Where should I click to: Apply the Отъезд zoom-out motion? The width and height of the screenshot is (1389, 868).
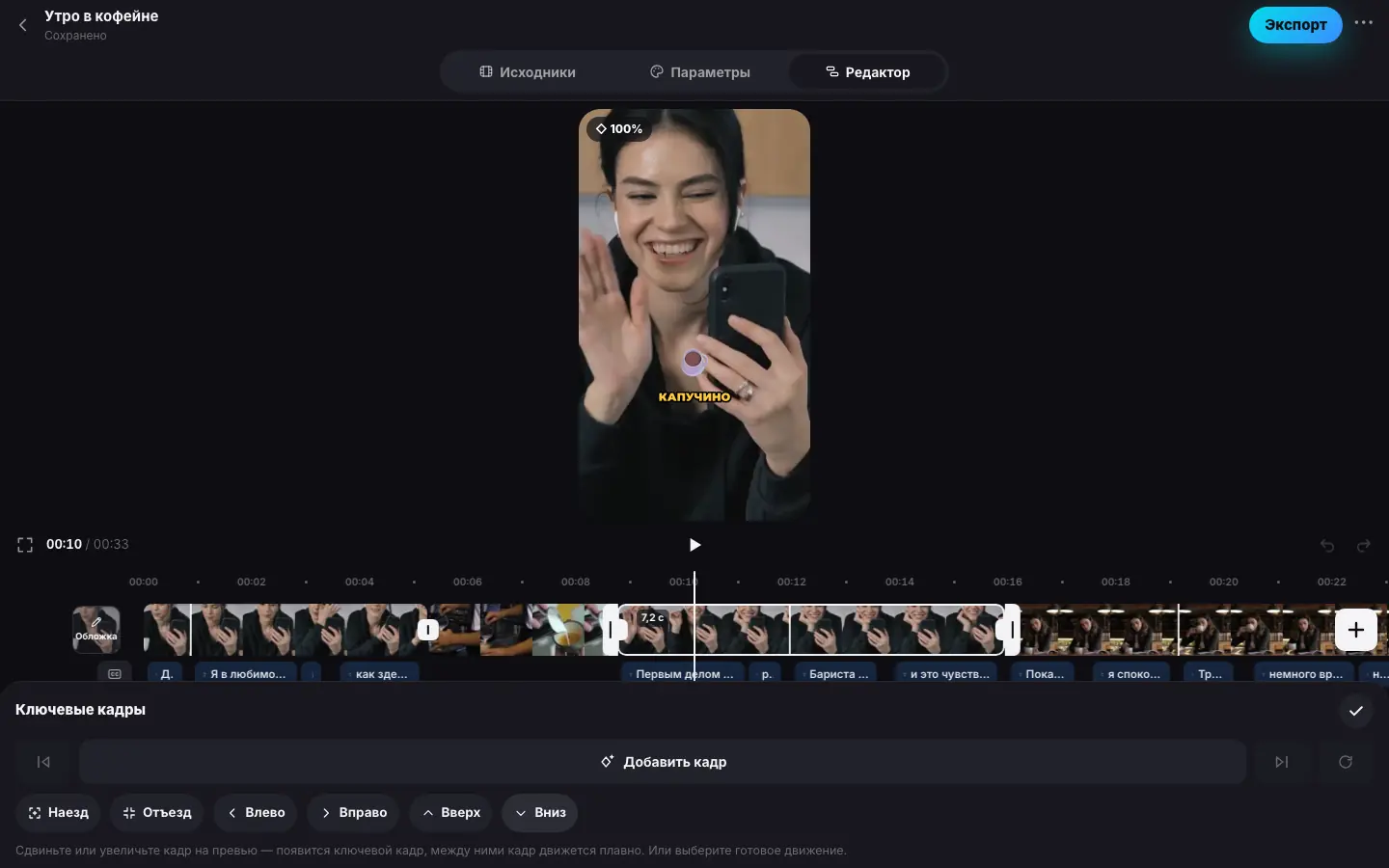pos(156,813)
